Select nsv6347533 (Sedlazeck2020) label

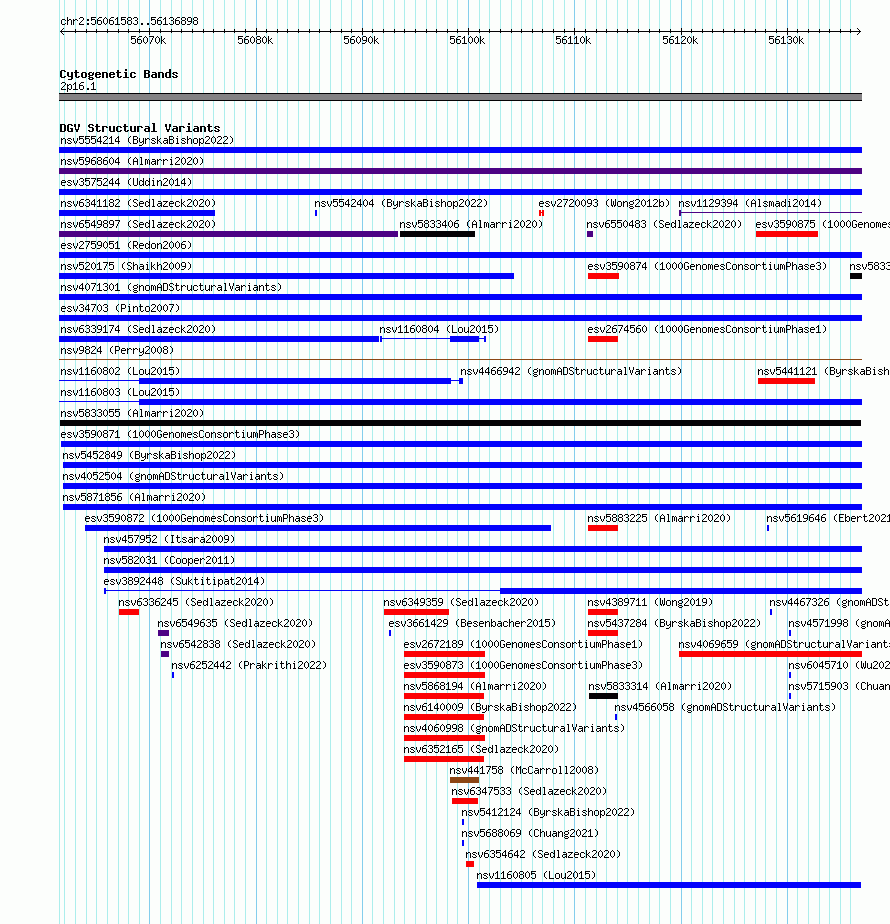pos(529,791)
